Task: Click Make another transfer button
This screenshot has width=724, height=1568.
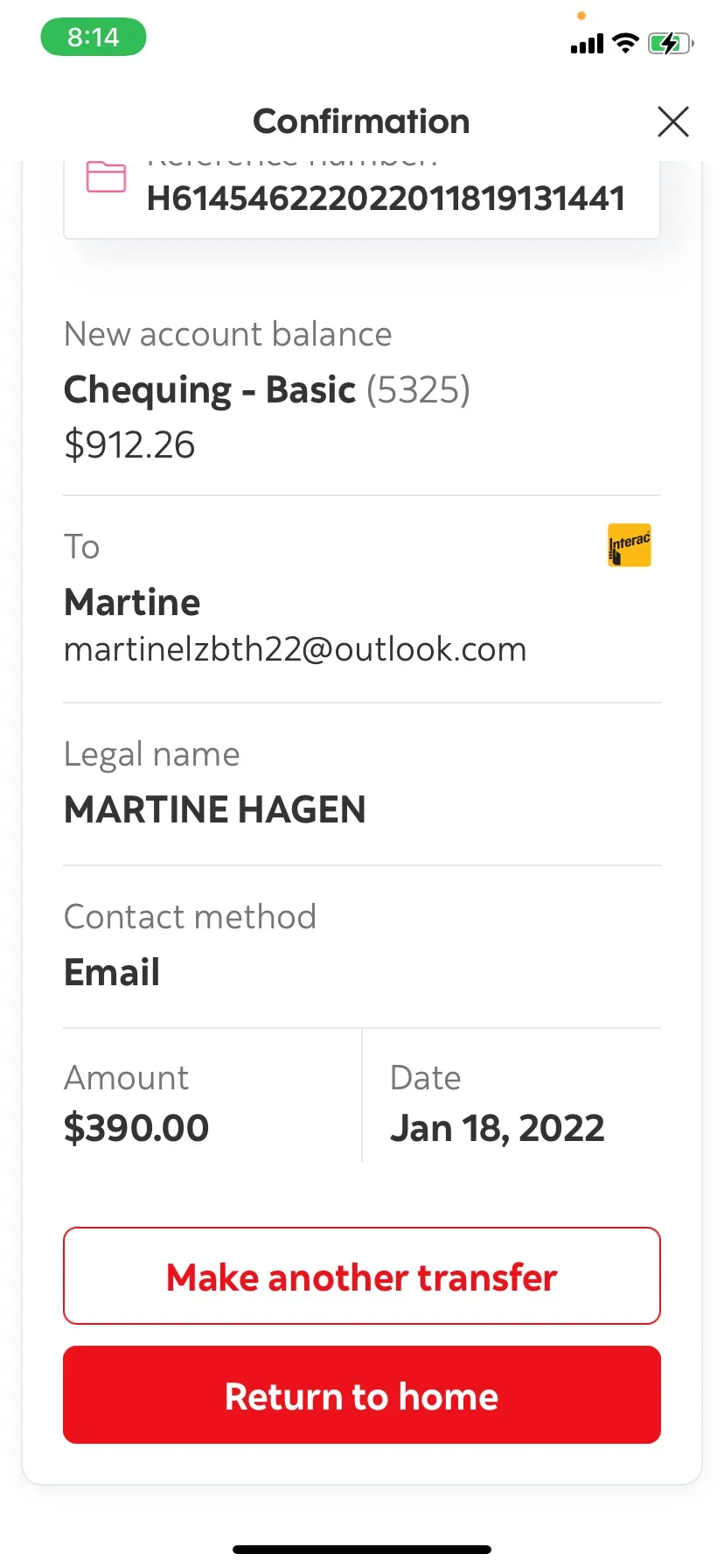Action: [362, 1276]
